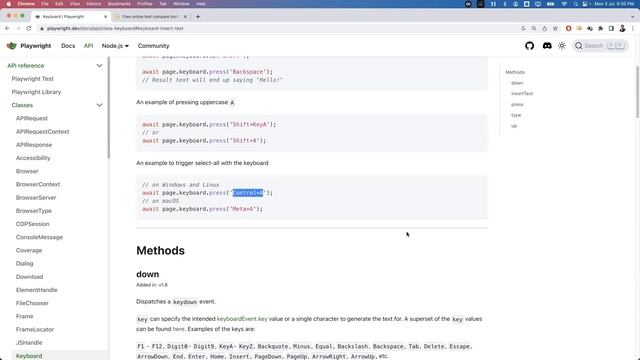This screenshot has height=360, width=640.
Task: Select Download class in sidebar
Action: (x=29, y=277)
